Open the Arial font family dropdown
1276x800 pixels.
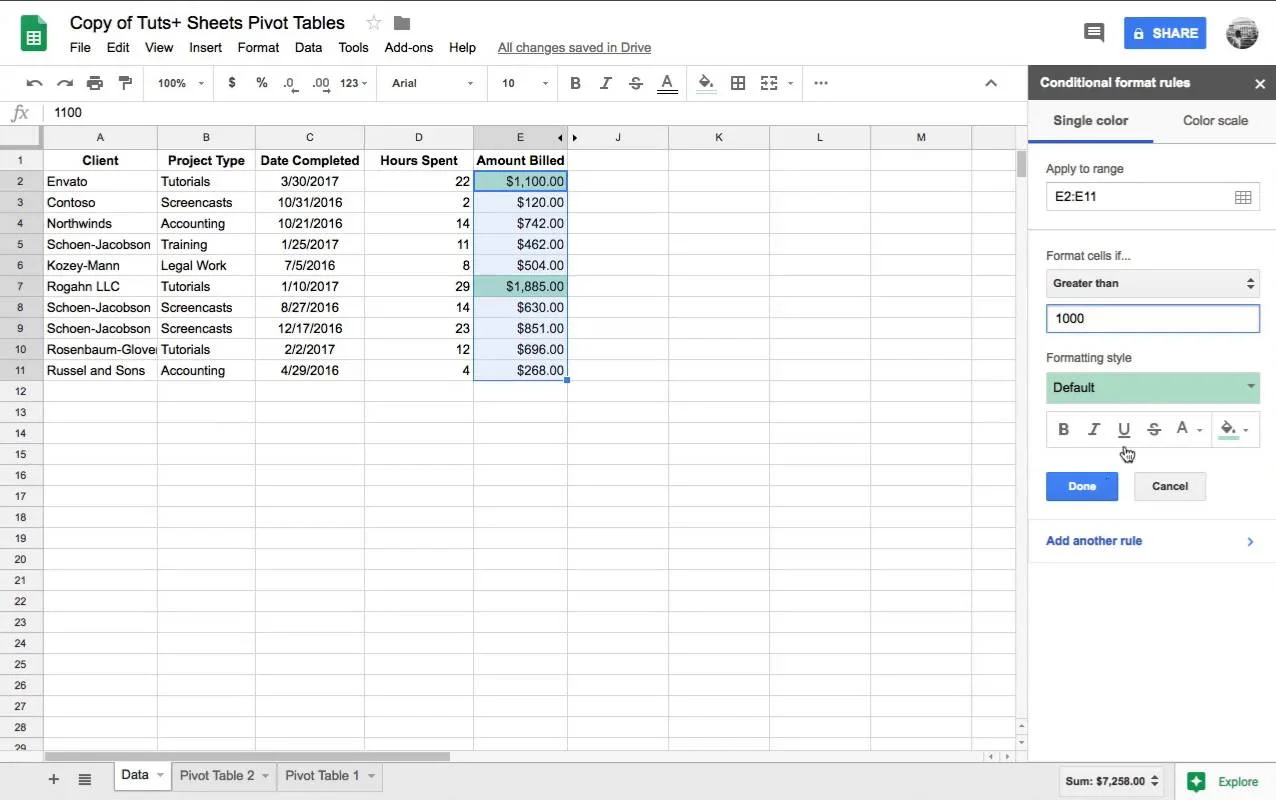432,83
